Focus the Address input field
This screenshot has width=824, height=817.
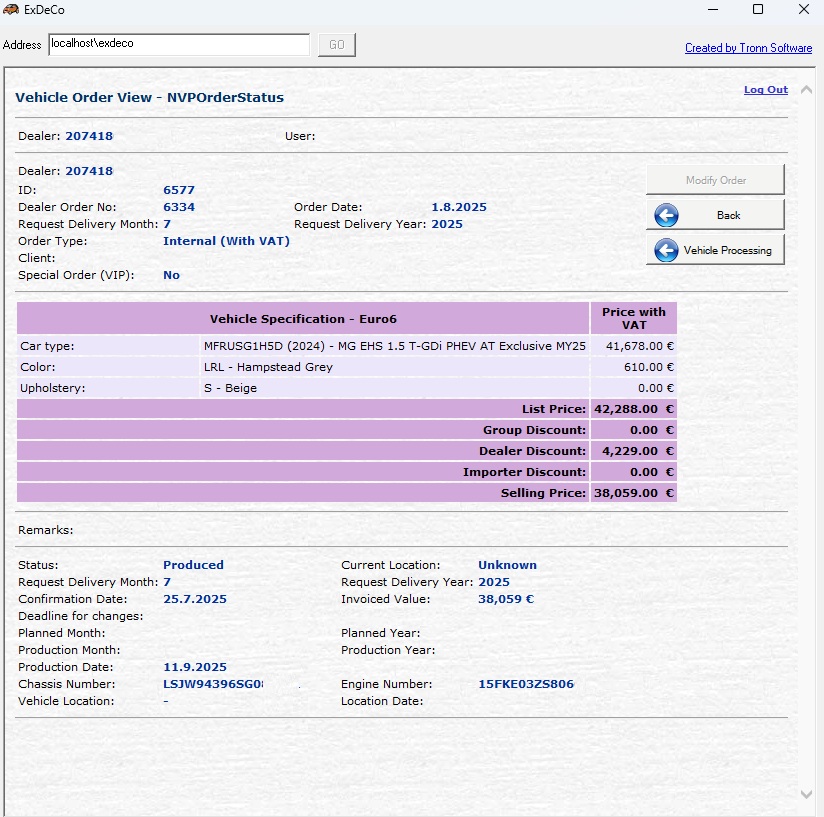coord(179,45)
